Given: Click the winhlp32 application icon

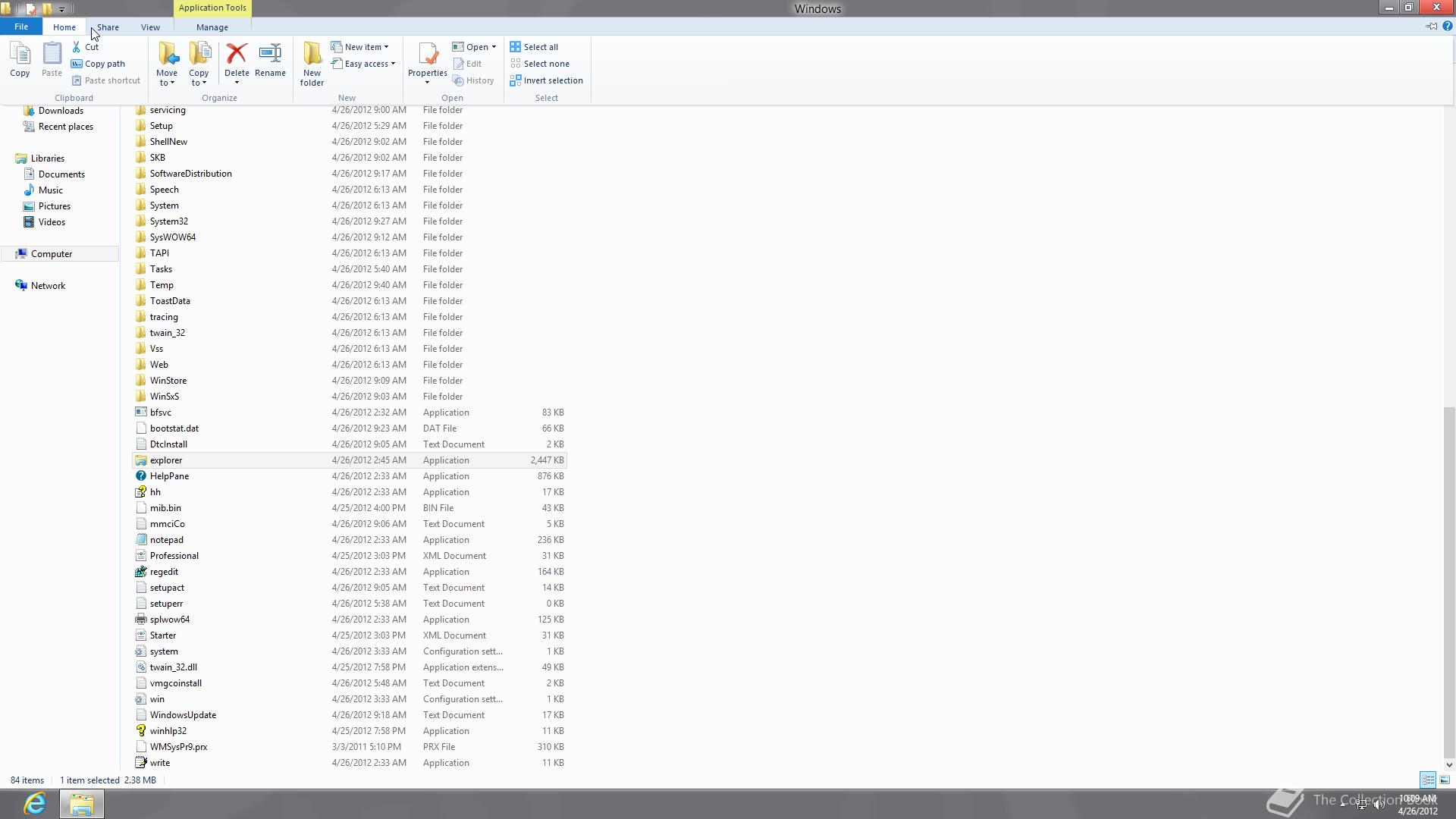Looking at the screenshot, I should point(140,731).
